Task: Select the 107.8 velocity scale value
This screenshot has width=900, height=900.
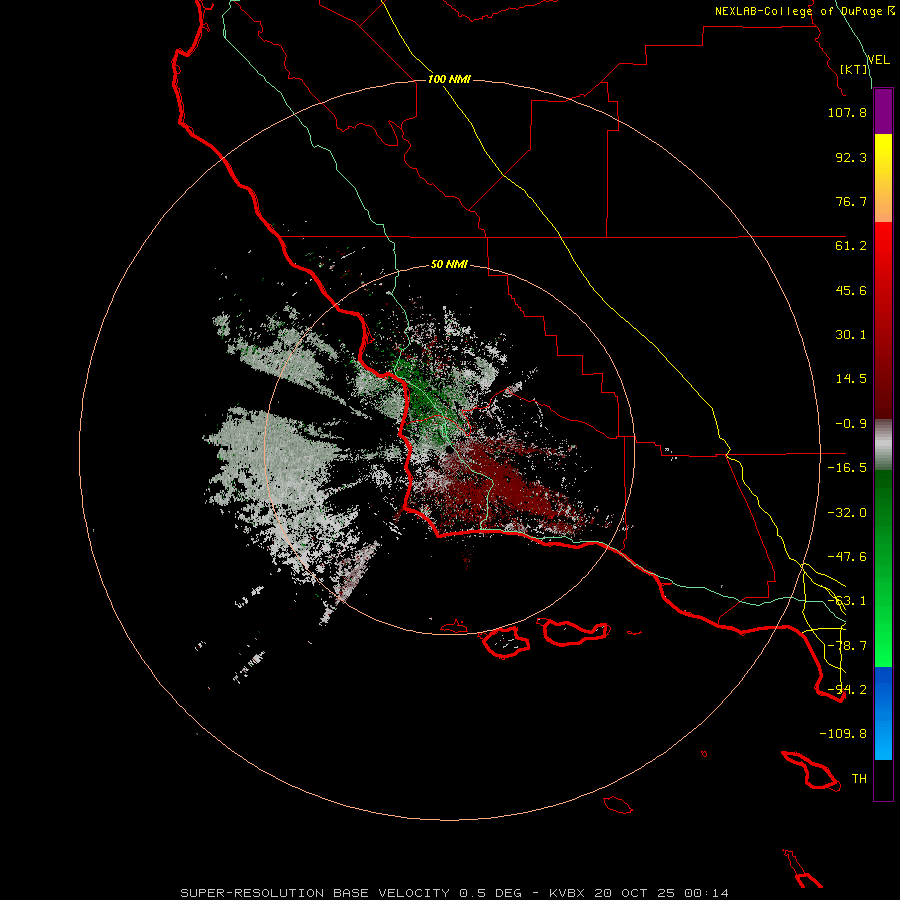Action: 847,112
